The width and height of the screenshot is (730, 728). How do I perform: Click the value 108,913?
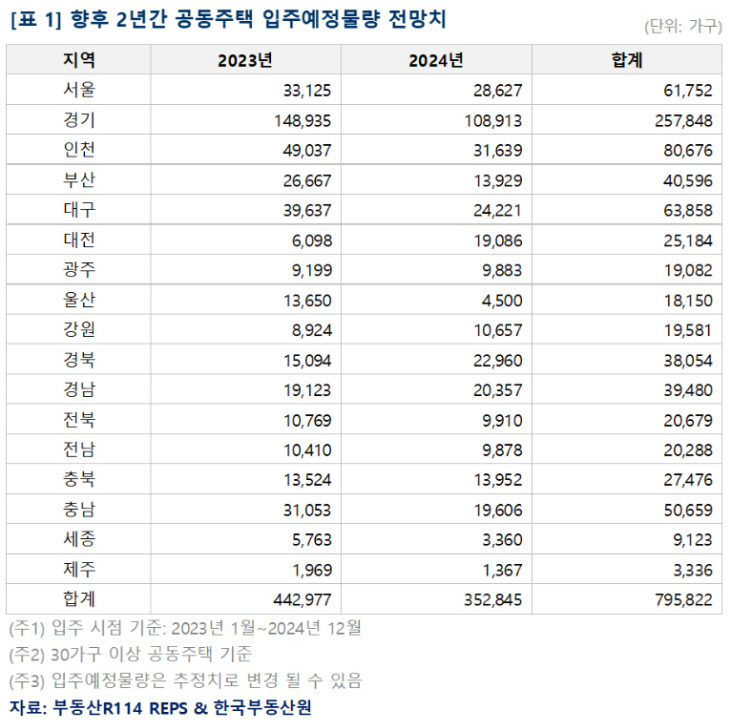[493, 121]
